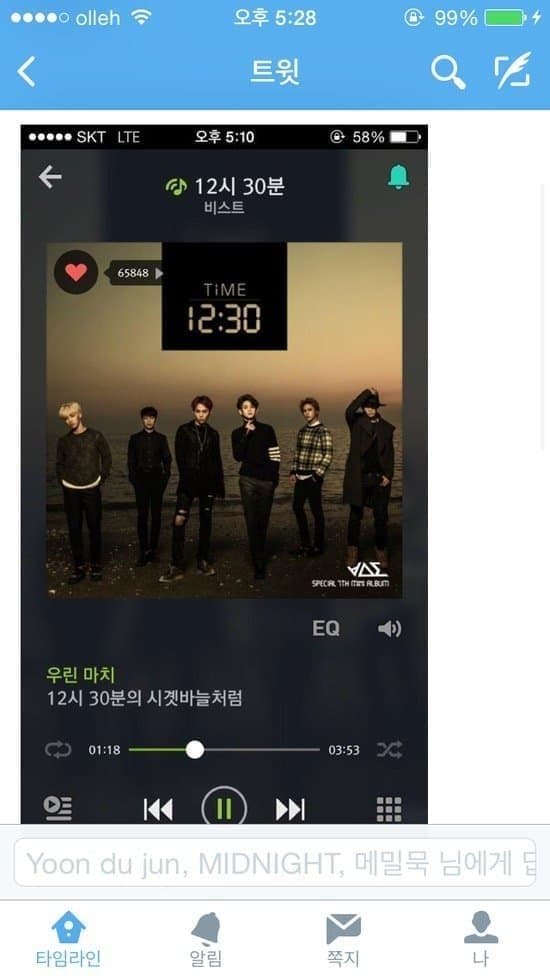Toggle the shuffle playback mode

coord(389,750)
